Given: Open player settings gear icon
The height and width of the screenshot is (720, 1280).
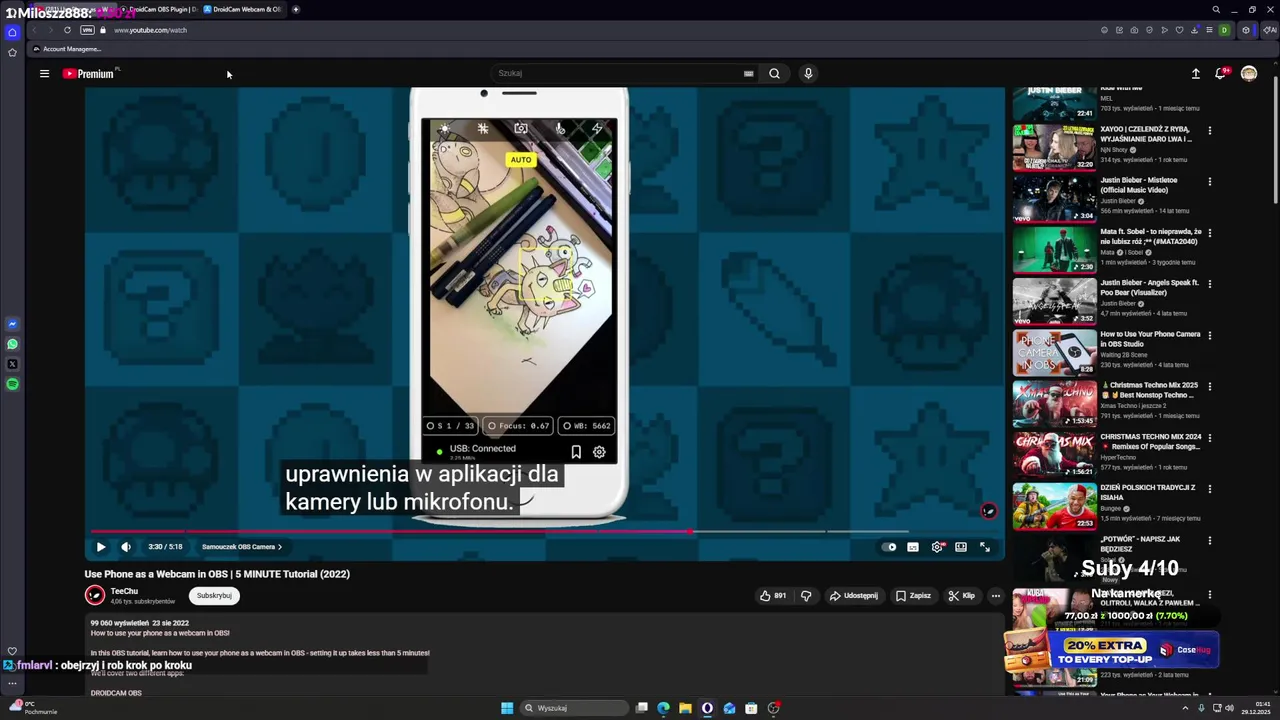Looking at the screenshot, I should (x=937, y=547).
